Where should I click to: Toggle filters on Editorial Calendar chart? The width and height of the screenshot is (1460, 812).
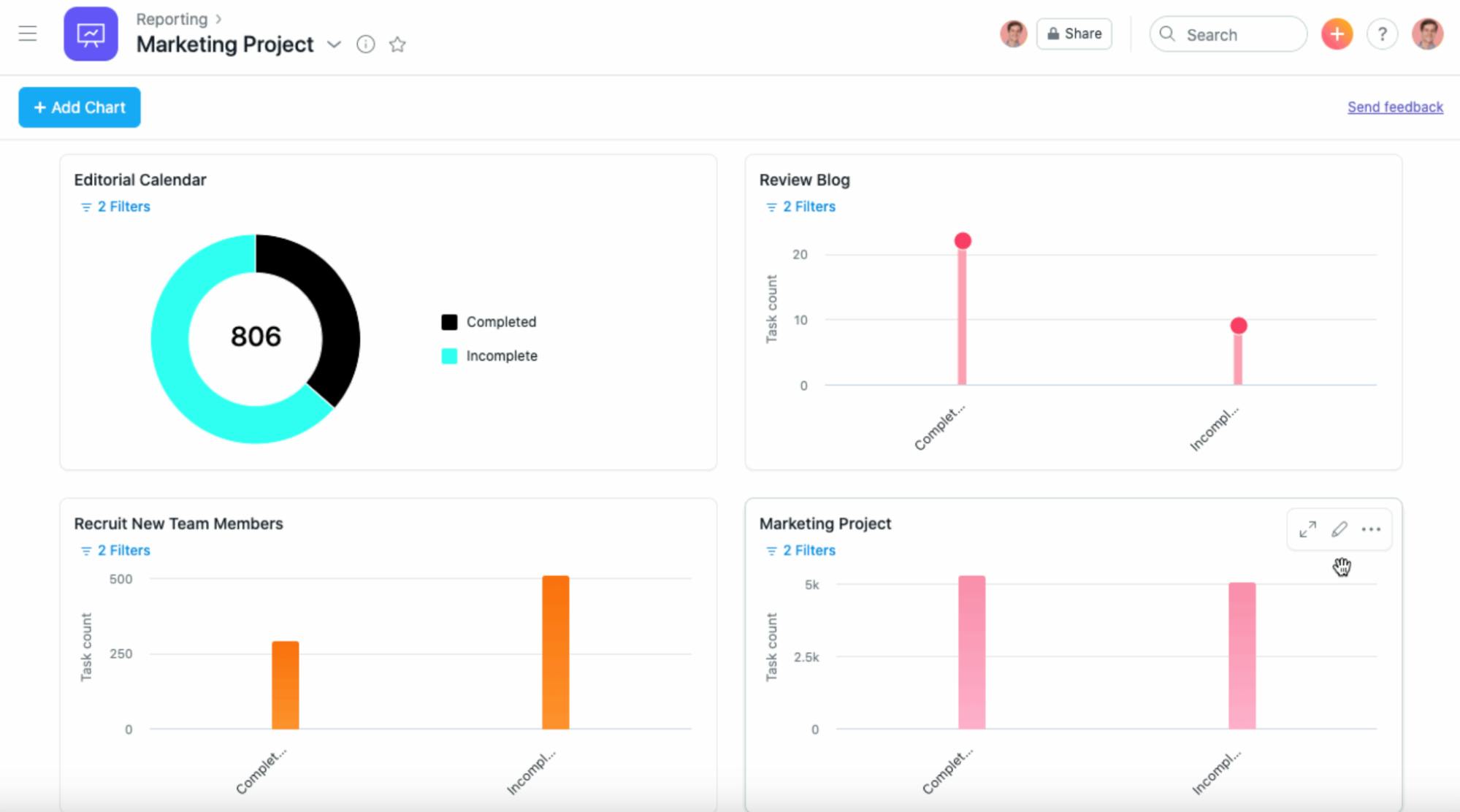click(115, 207)
